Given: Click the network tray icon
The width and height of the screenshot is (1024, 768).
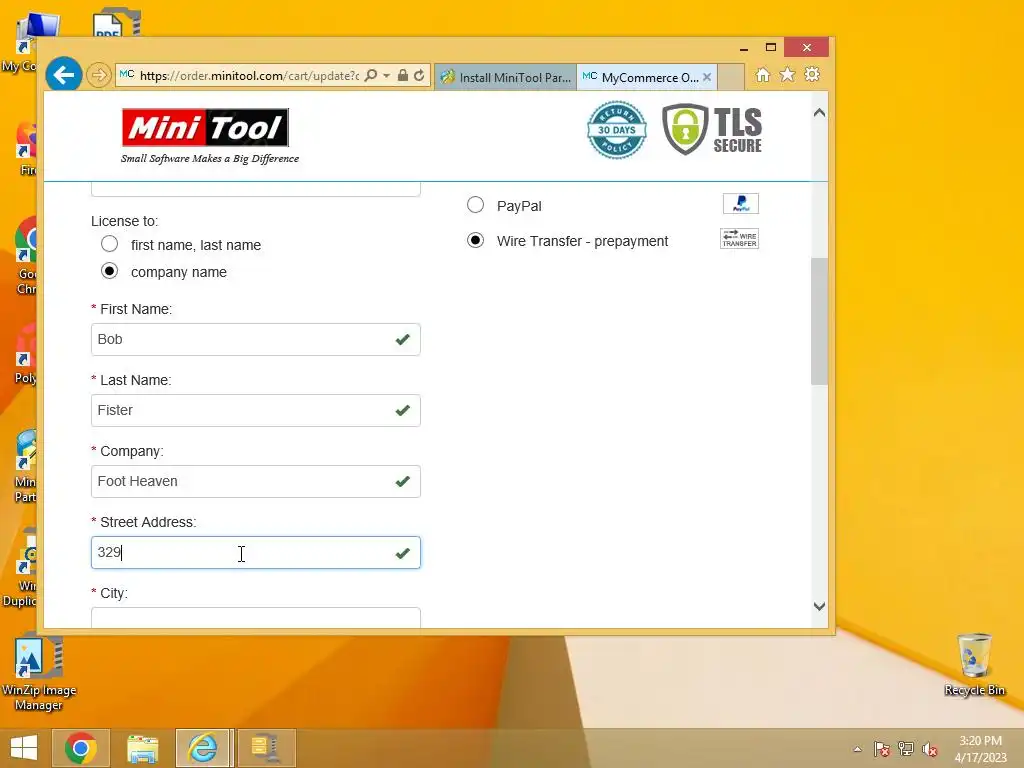Looking at the screenshot, I should (906, 749).
